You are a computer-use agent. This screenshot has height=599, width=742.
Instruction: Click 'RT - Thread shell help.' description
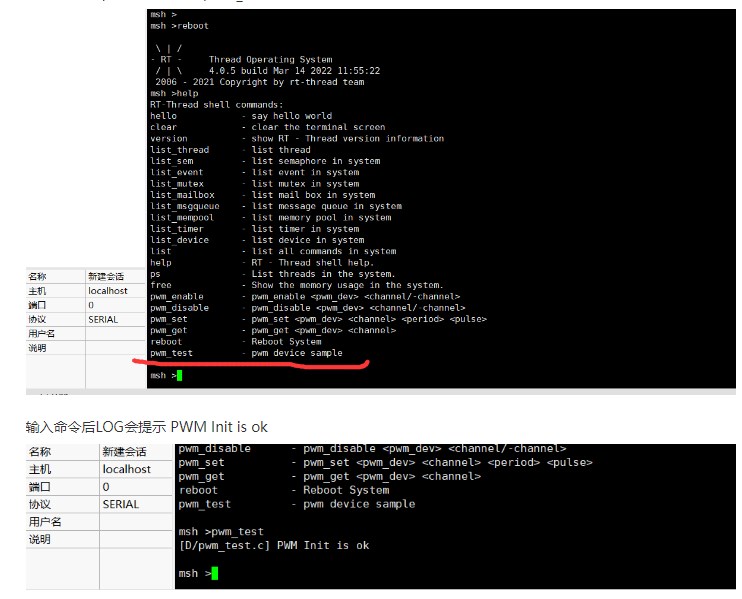click(x=312, y=263)
